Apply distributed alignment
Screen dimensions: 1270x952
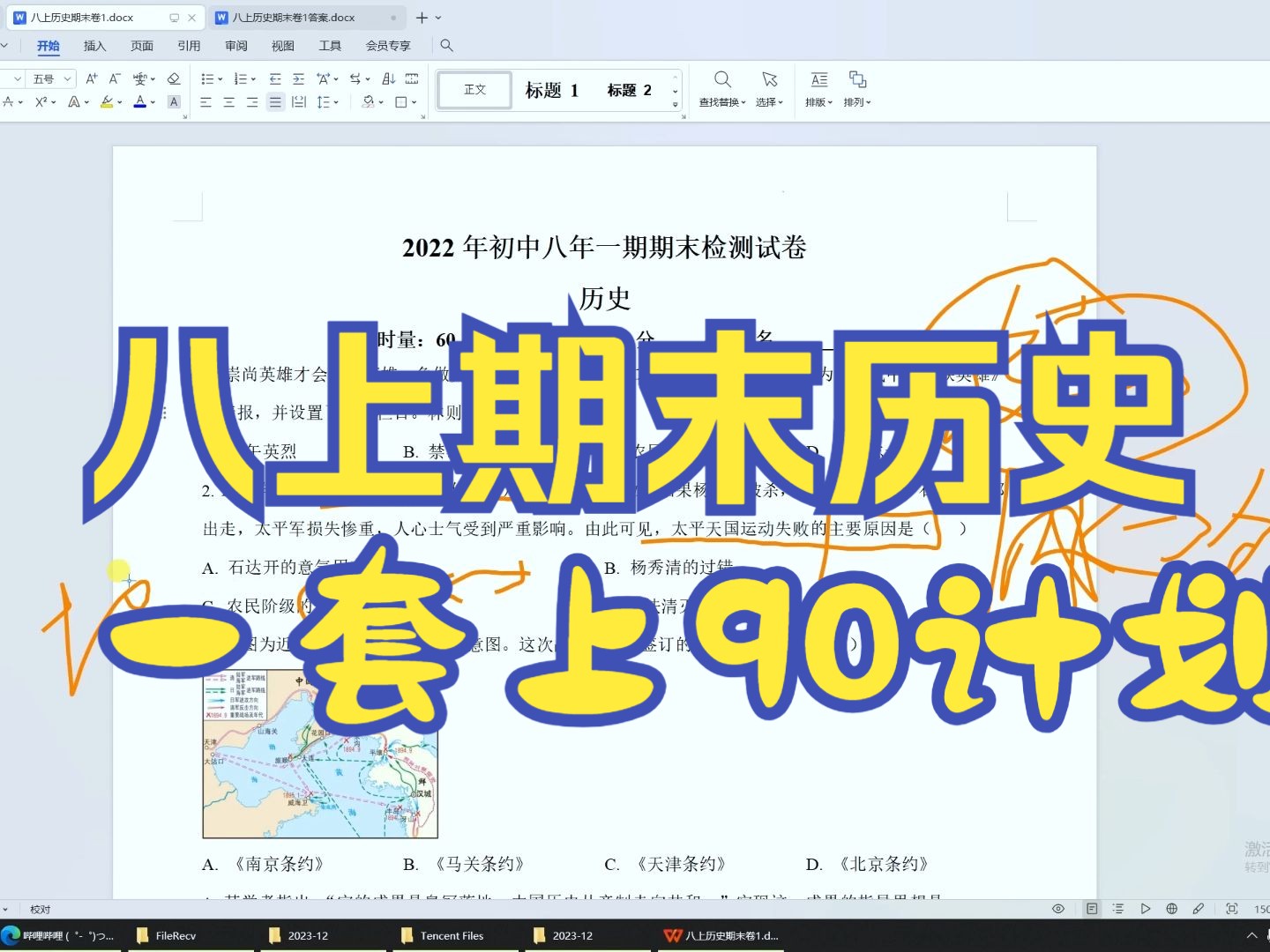[299, 102]
